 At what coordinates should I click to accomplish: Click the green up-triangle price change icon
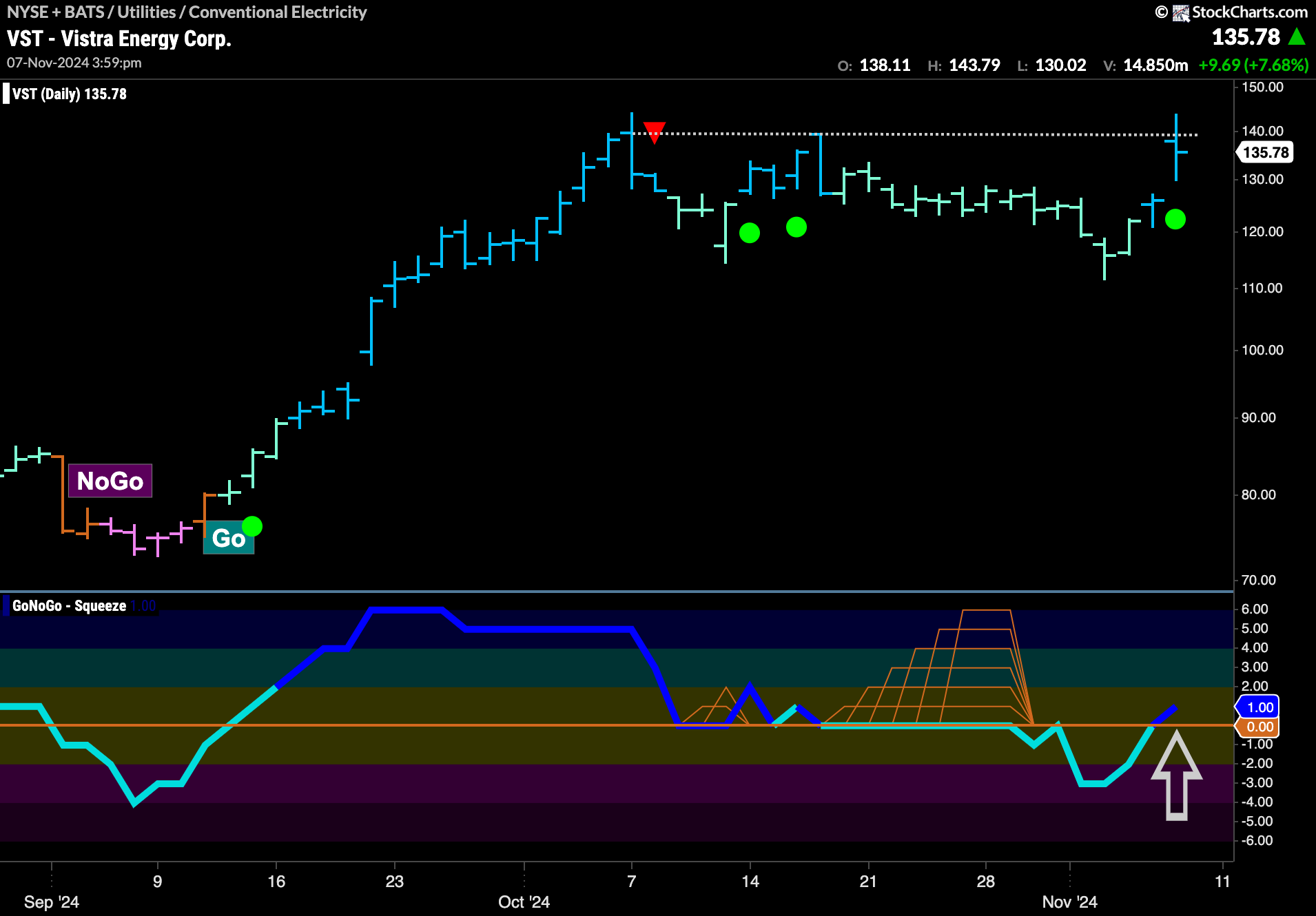click(1297, 37)
